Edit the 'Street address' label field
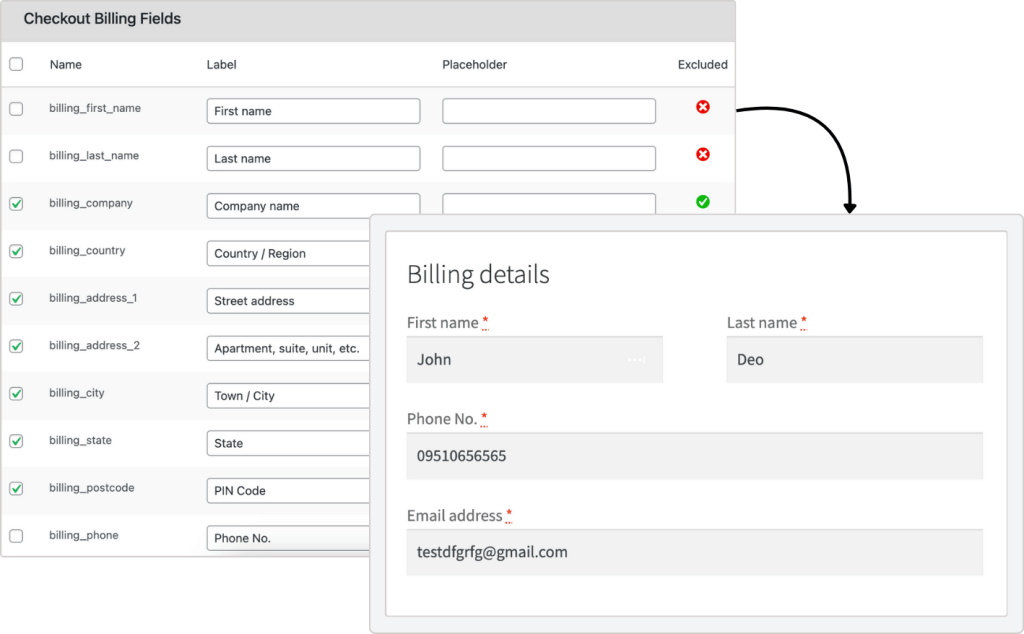This screenshot has width=1024, height=634. [288, 301]
